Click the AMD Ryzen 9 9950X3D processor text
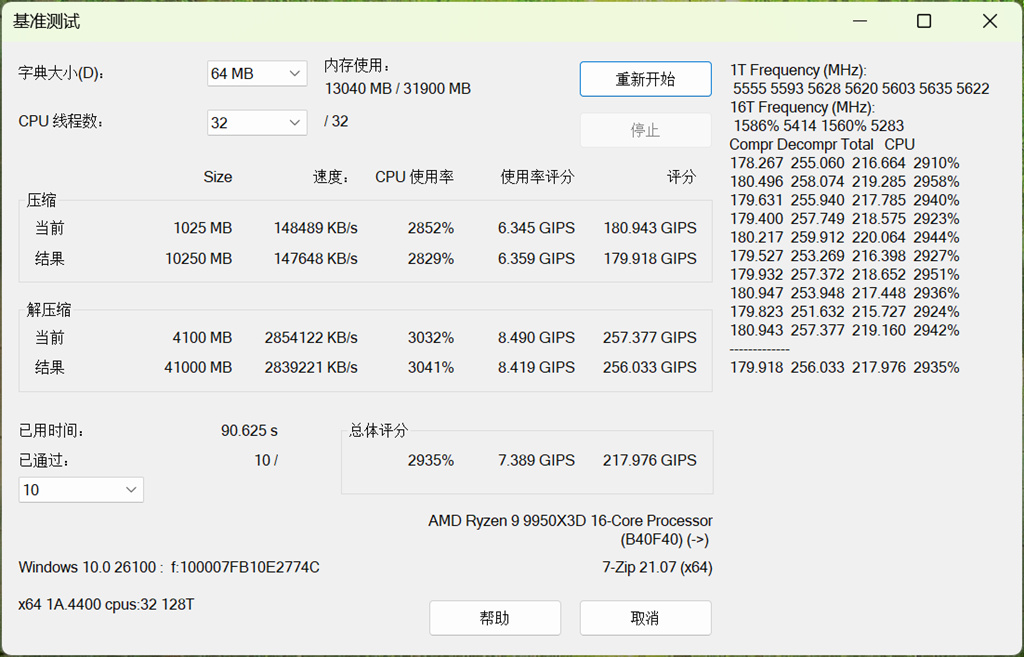The width and height of the screenshot is (1024, 657). point(570,521)
